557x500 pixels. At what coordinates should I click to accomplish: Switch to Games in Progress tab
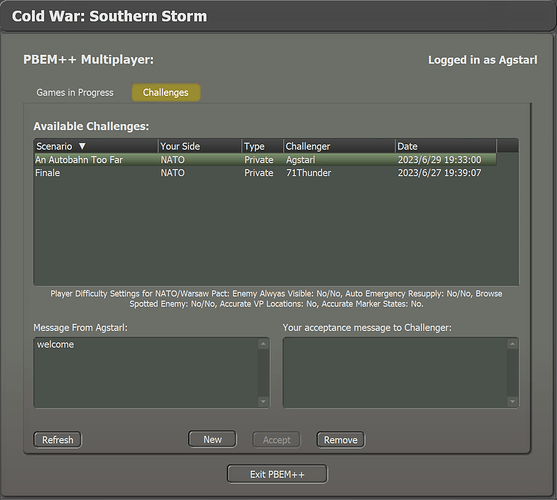click(75, 93)
